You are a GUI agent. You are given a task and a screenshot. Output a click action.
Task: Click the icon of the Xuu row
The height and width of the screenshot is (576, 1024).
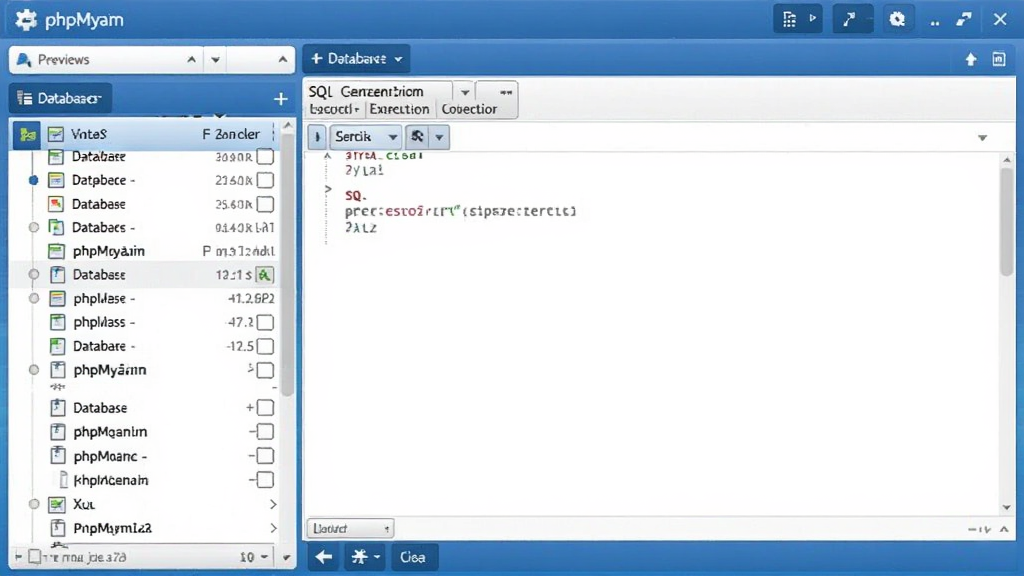pos(57,504)
